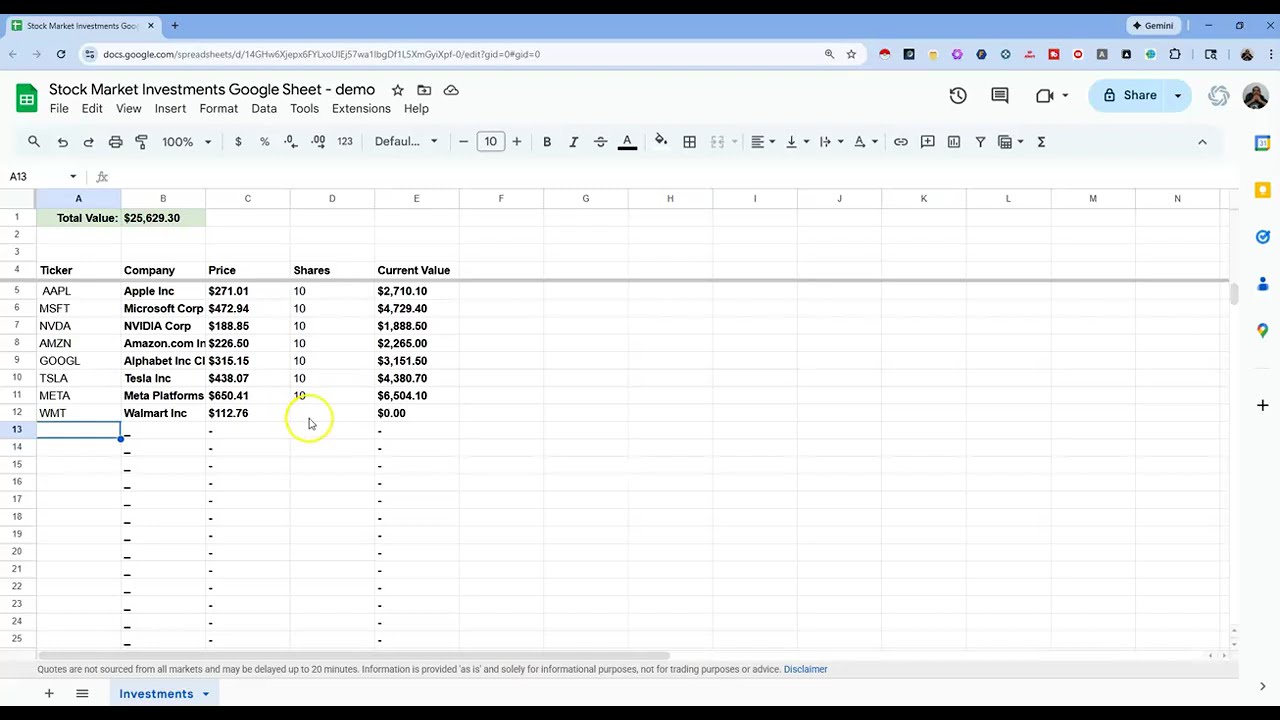The height and width of the screenshot is (720, 1280).
Task: Get add-ons plus icon in side panel
Action: click(x=1262, y=405)
